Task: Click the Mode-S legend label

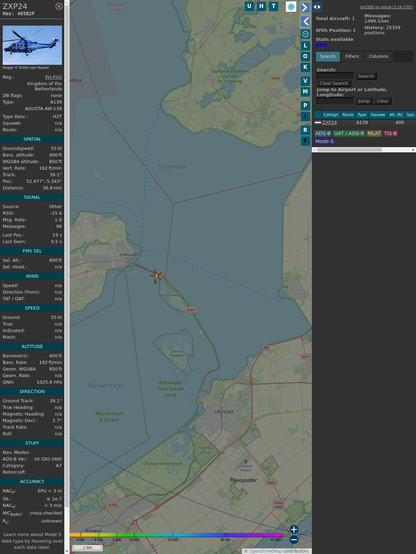Action: [x=324, y=141]
